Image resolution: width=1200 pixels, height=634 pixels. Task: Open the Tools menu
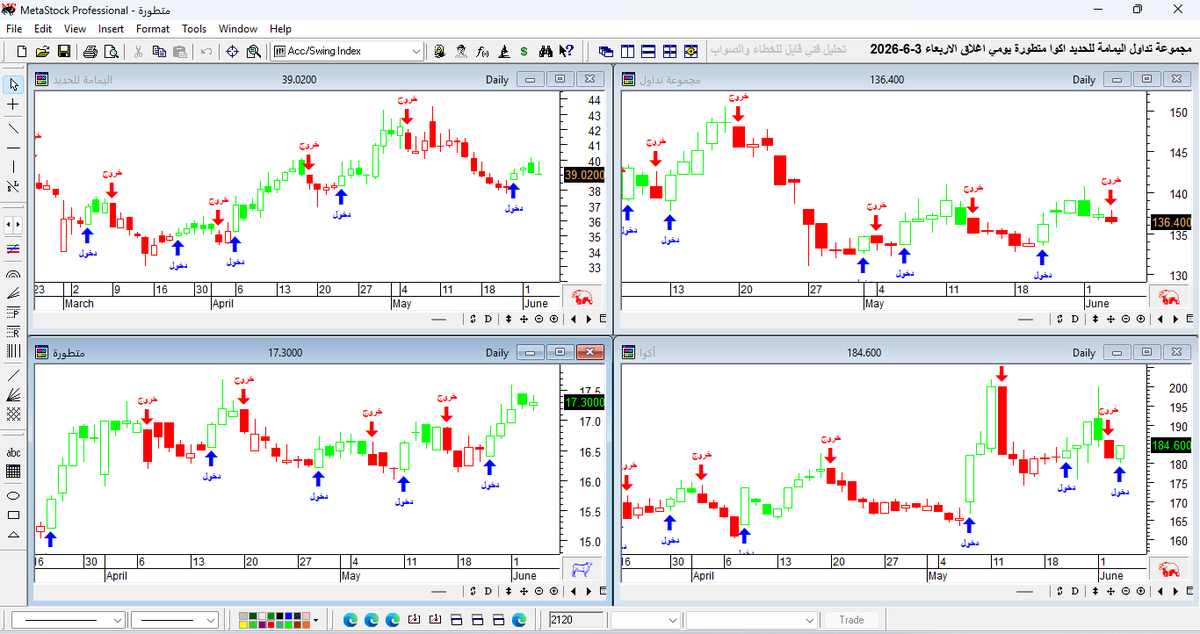(194, 29)
